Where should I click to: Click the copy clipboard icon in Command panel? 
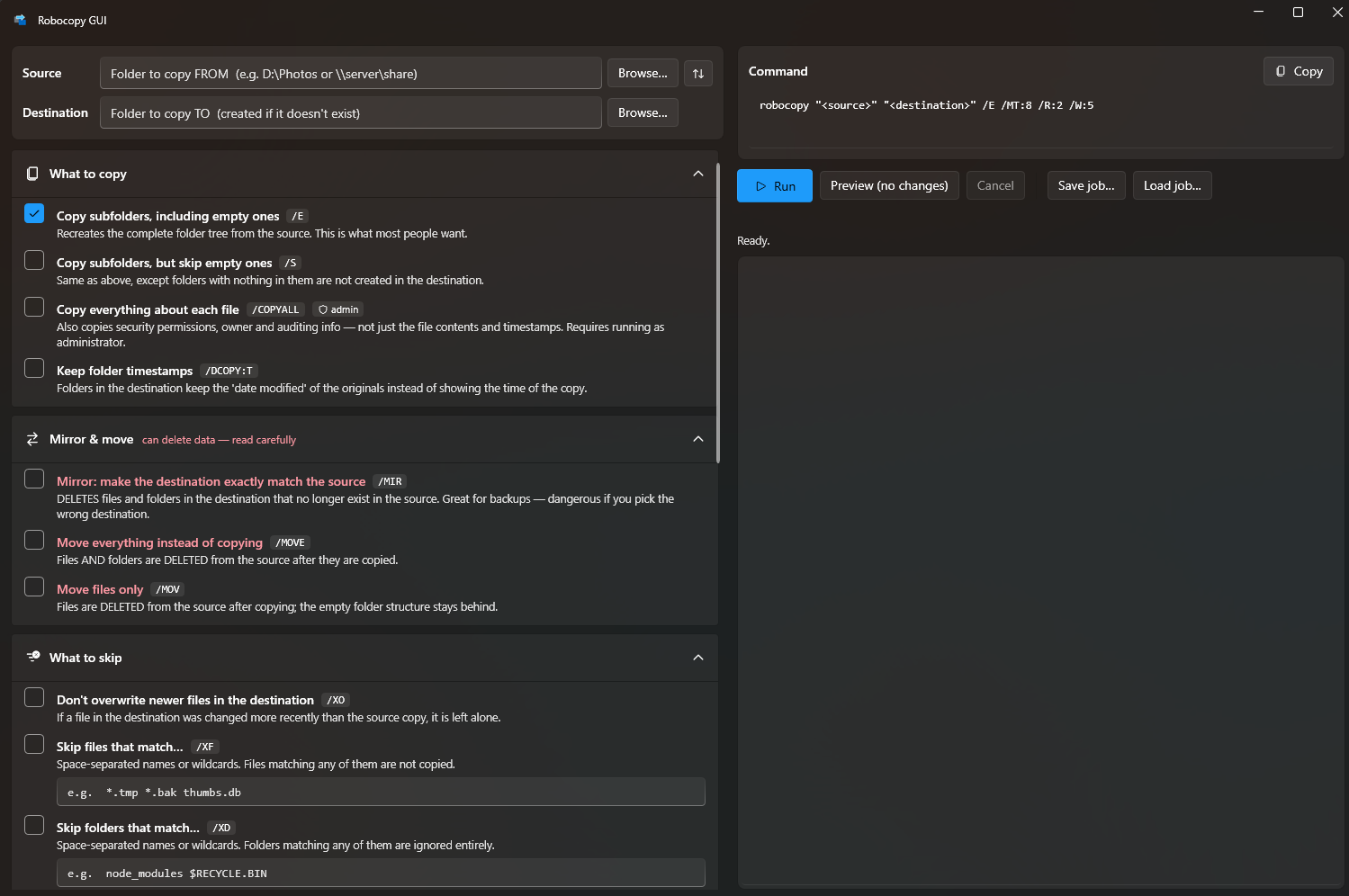pyautogui.click(x=1281, y=71)
